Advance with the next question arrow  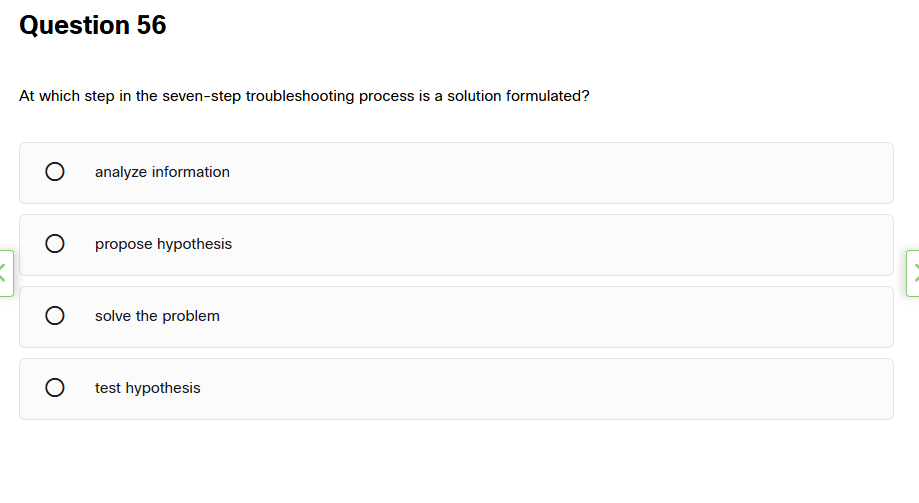(x=913, y=272)
